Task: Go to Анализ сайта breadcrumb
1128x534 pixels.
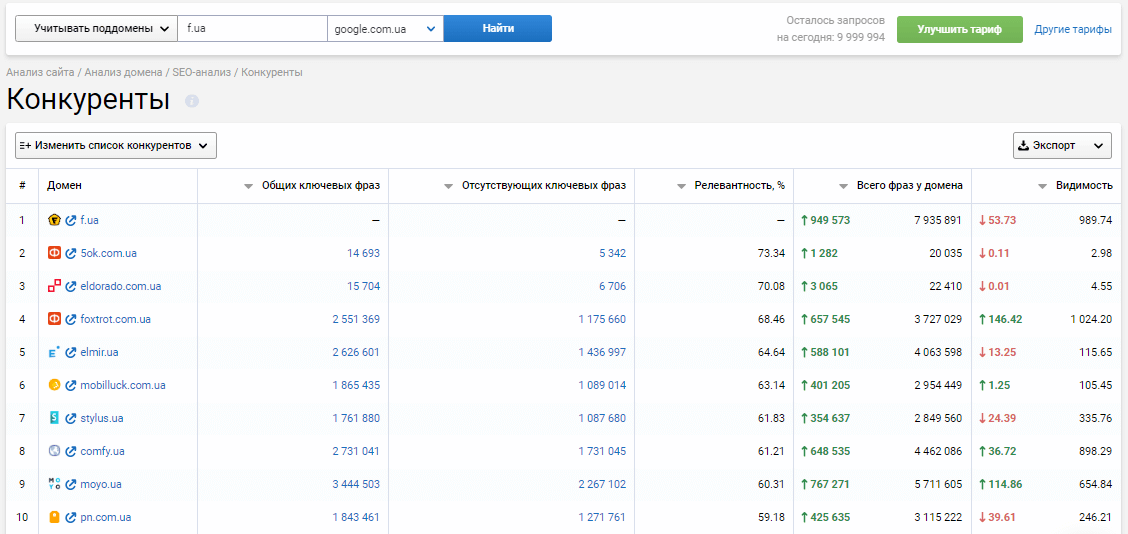Action: point(40,72)
